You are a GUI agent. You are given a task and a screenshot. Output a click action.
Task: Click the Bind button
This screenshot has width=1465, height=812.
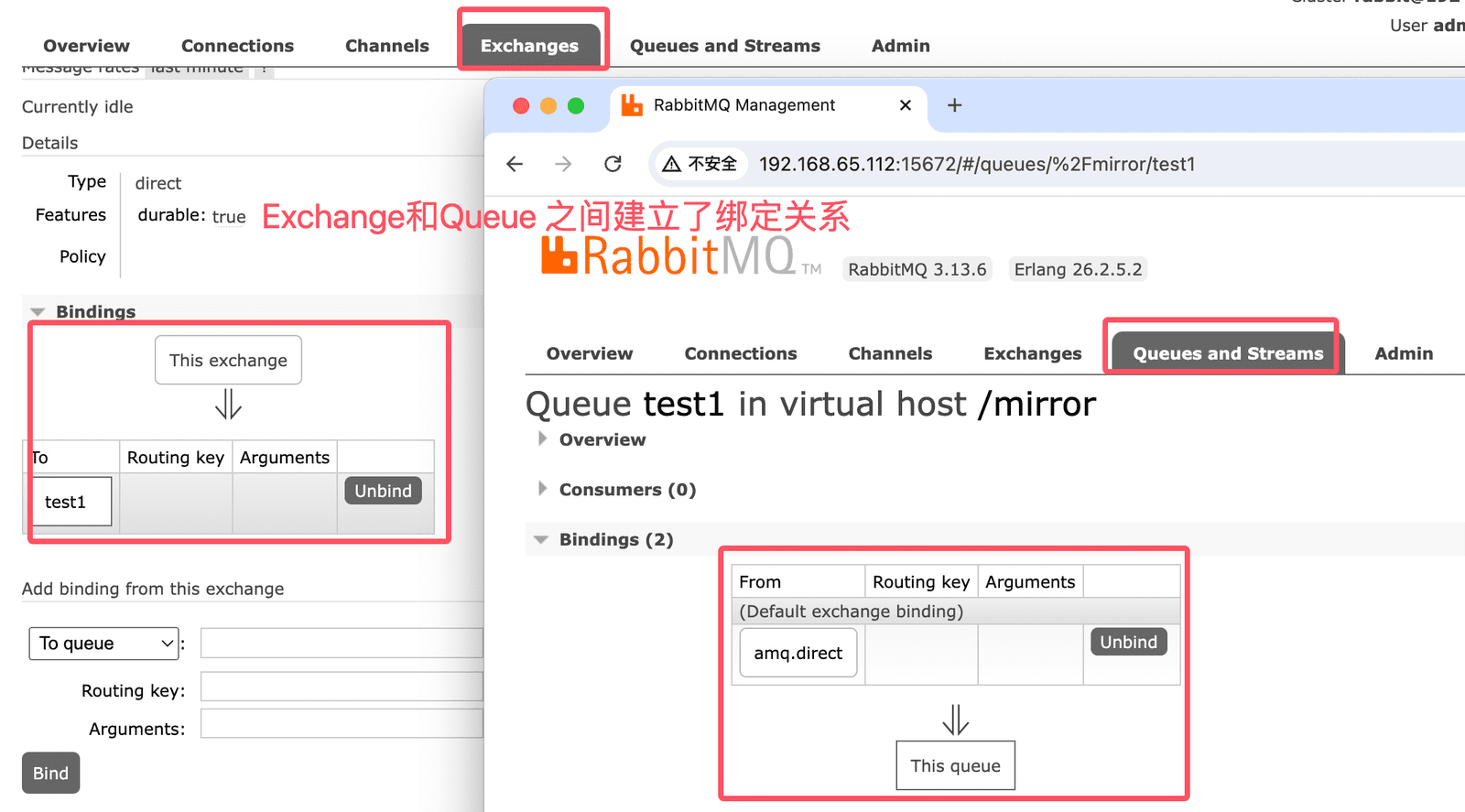pyautogui.click(x=50, y=774)
